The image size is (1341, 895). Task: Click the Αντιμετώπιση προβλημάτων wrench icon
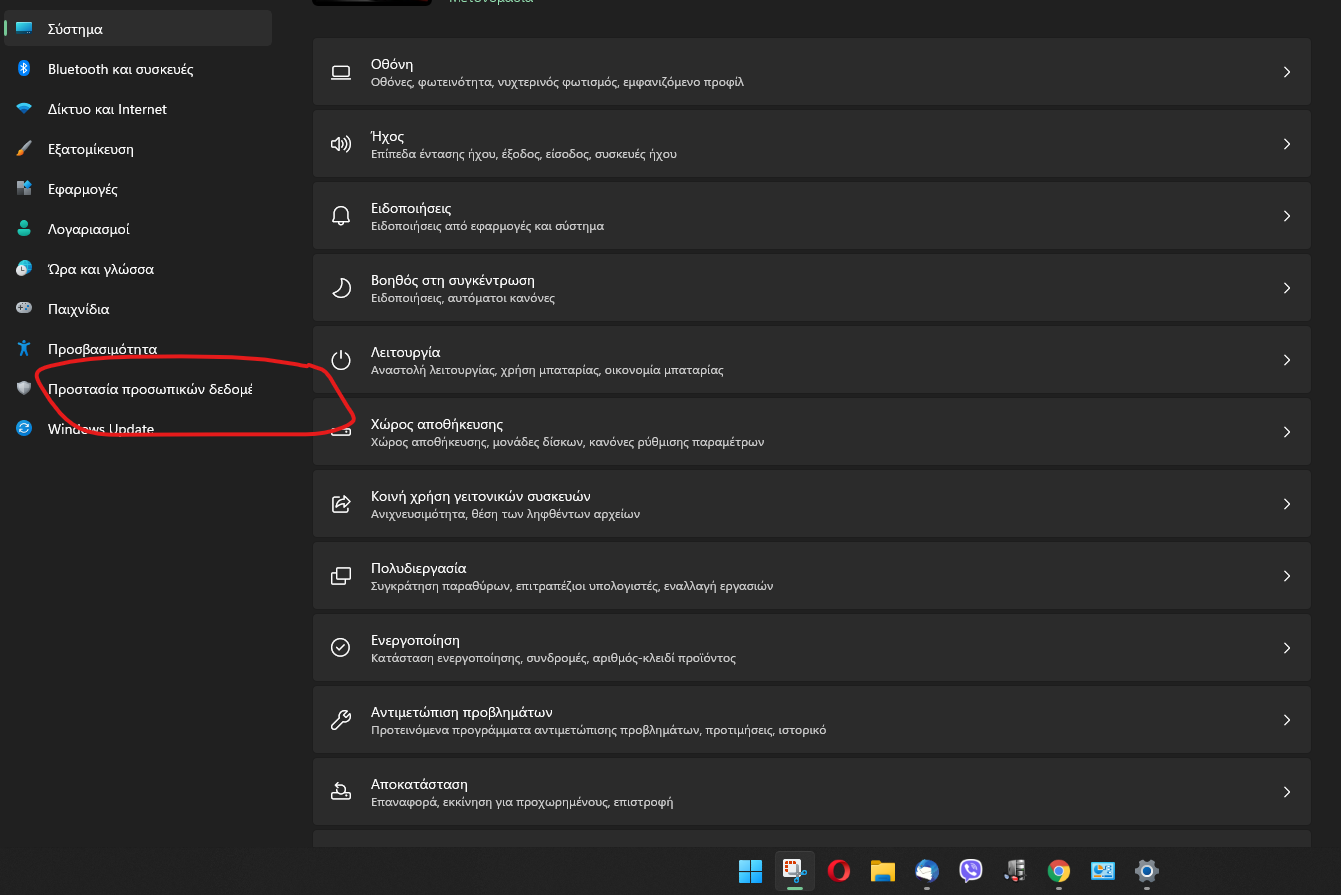341,720
